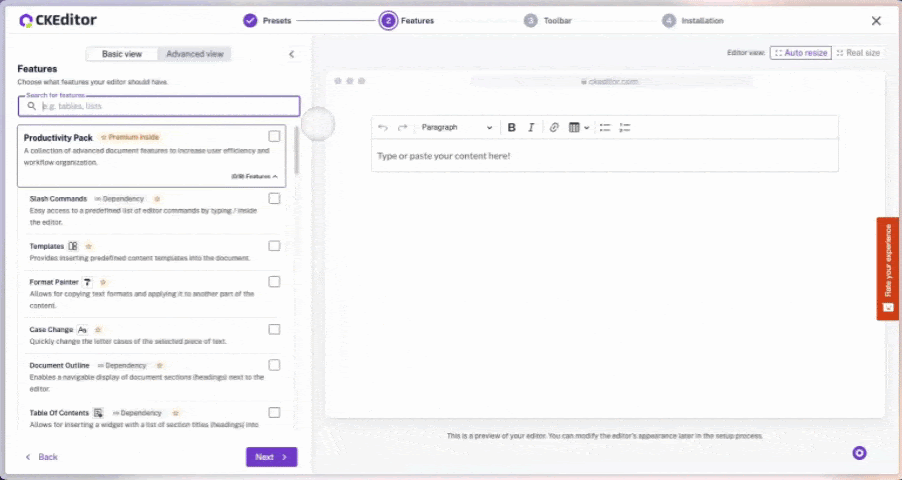Insert a to-do list
This screenshot has width=902, height=480.
[x=625, y=128]
